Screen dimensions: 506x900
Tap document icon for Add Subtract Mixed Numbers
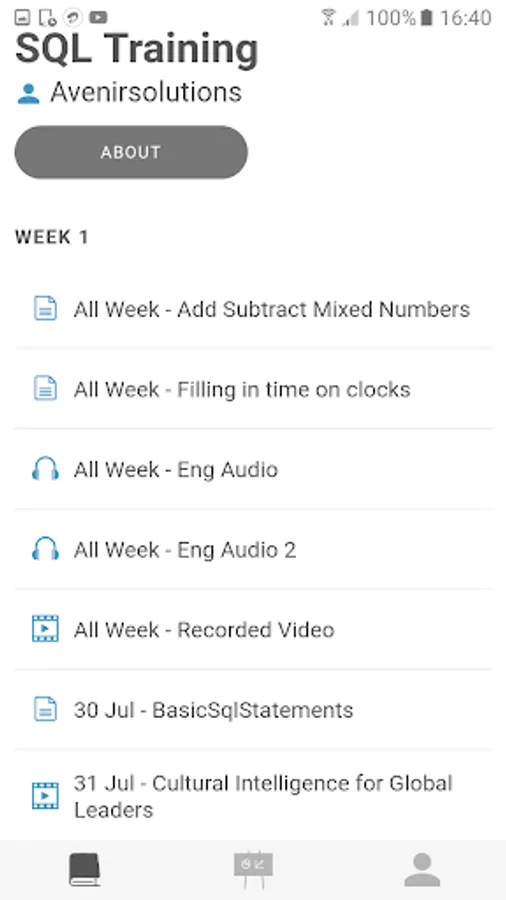45,309
